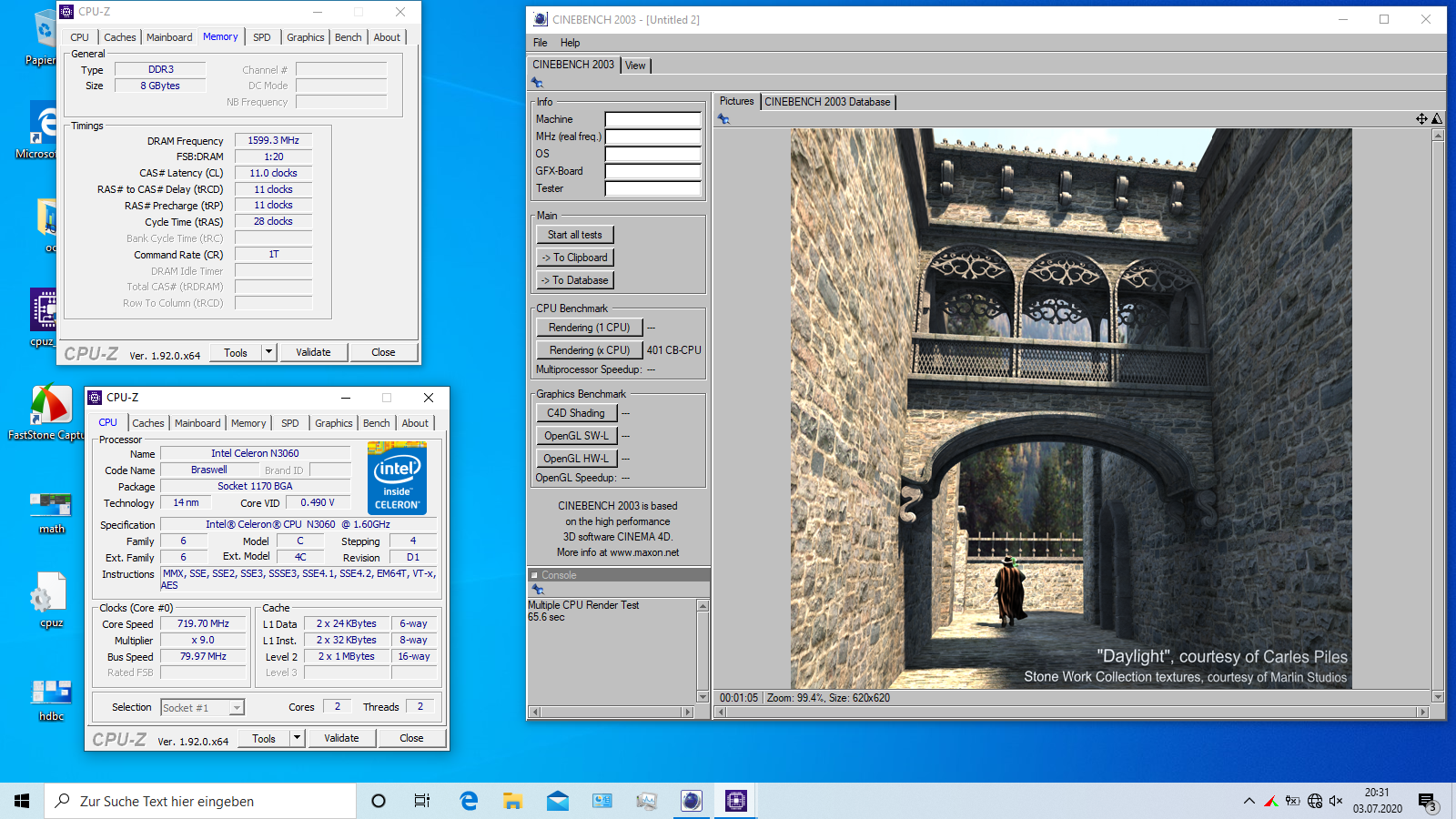
Task: Click Validate in the lower CPU-Z window
Action: tap(341, 738)
